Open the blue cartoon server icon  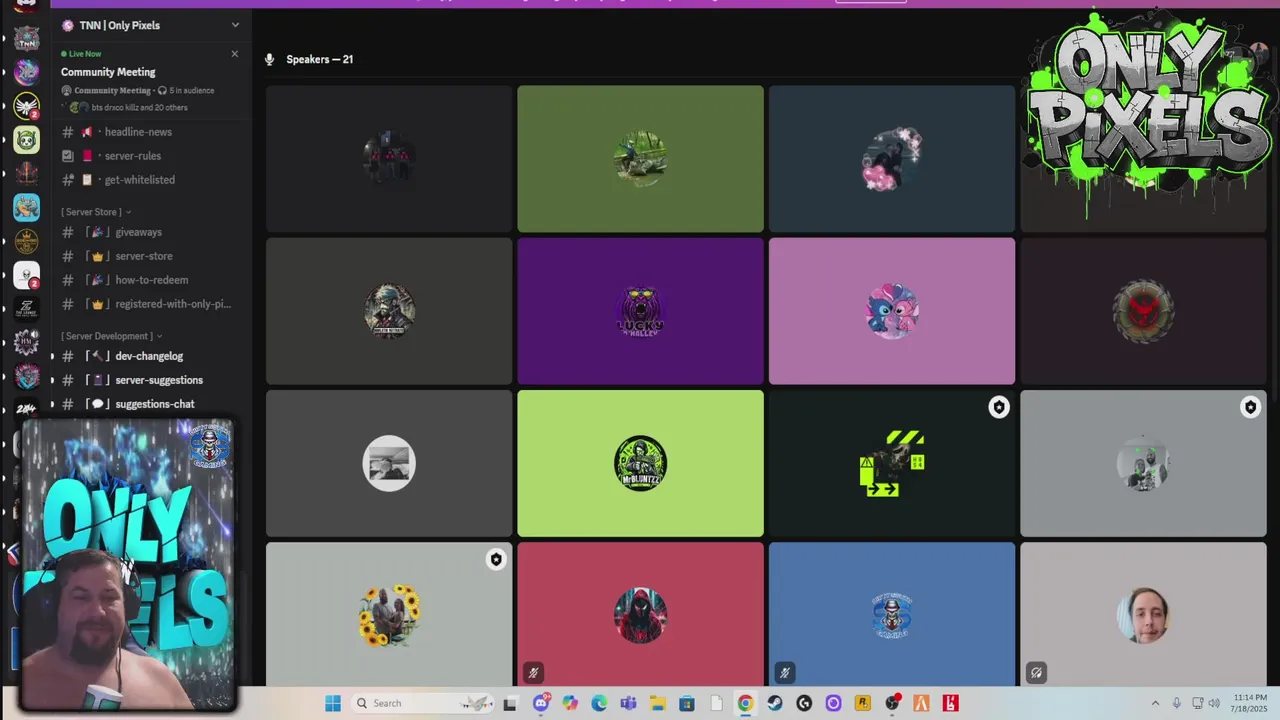coord(27,207)
